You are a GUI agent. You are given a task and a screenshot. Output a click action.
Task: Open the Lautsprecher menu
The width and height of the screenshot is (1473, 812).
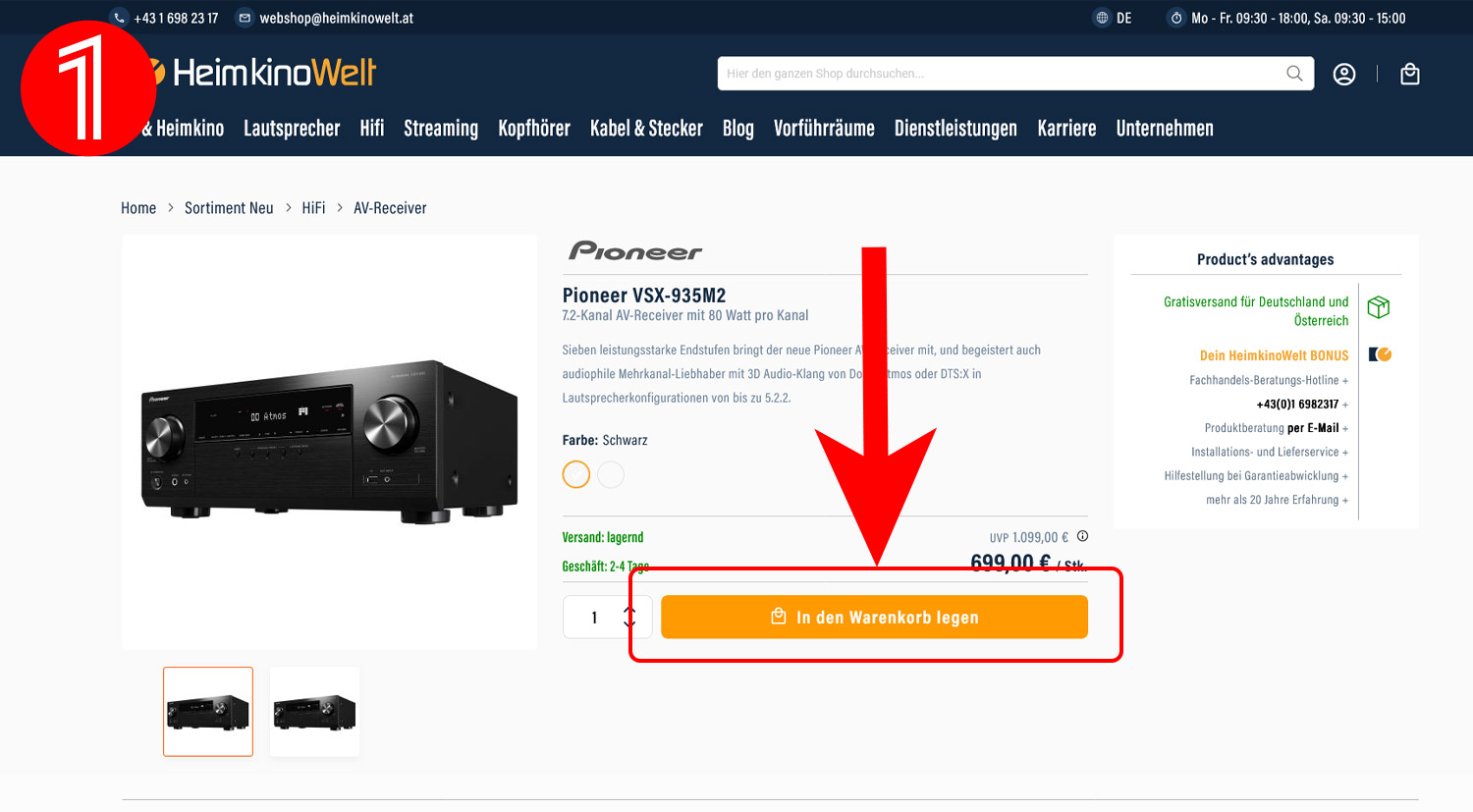292,128
